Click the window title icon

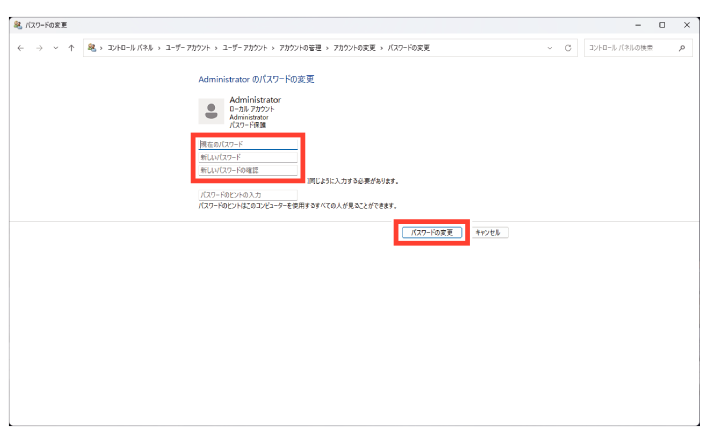[x=18, y=25]
